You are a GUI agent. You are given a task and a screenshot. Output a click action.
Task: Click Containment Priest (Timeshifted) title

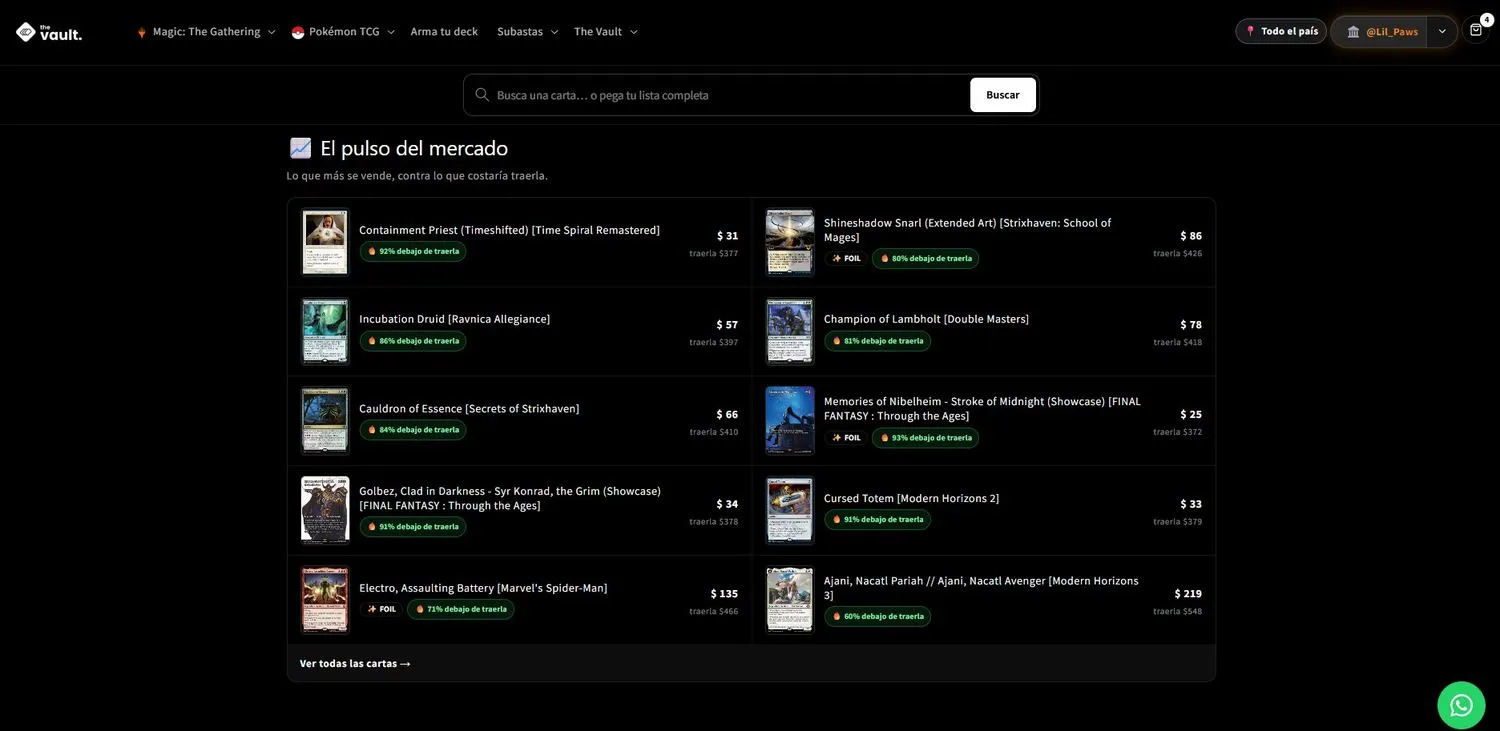pos(510,230)
